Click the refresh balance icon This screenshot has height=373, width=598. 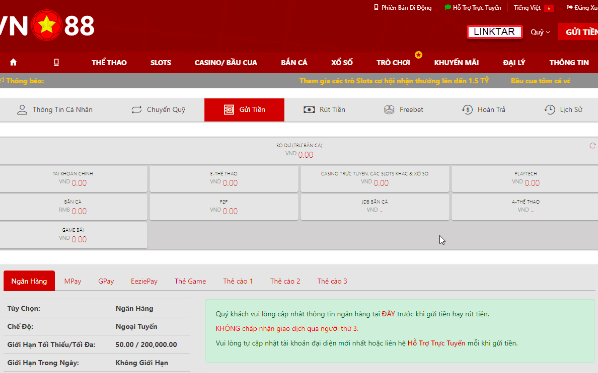click(x=592, y=146)
